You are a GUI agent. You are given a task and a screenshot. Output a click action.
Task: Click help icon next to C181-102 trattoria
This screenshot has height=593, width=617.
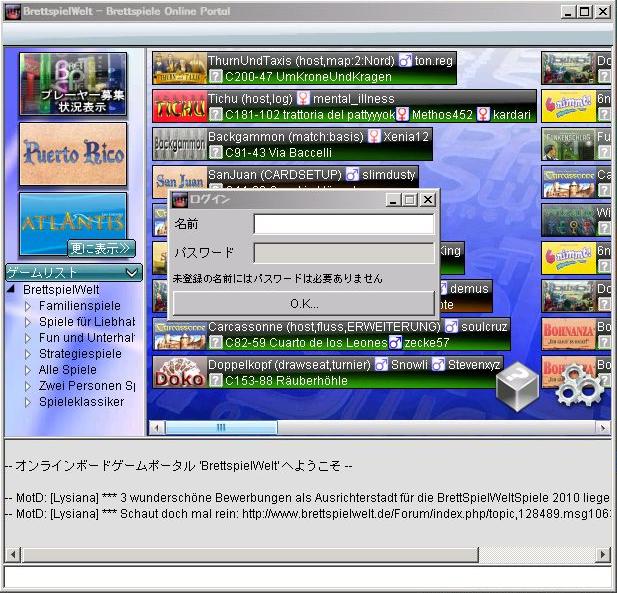coord(215,114)
